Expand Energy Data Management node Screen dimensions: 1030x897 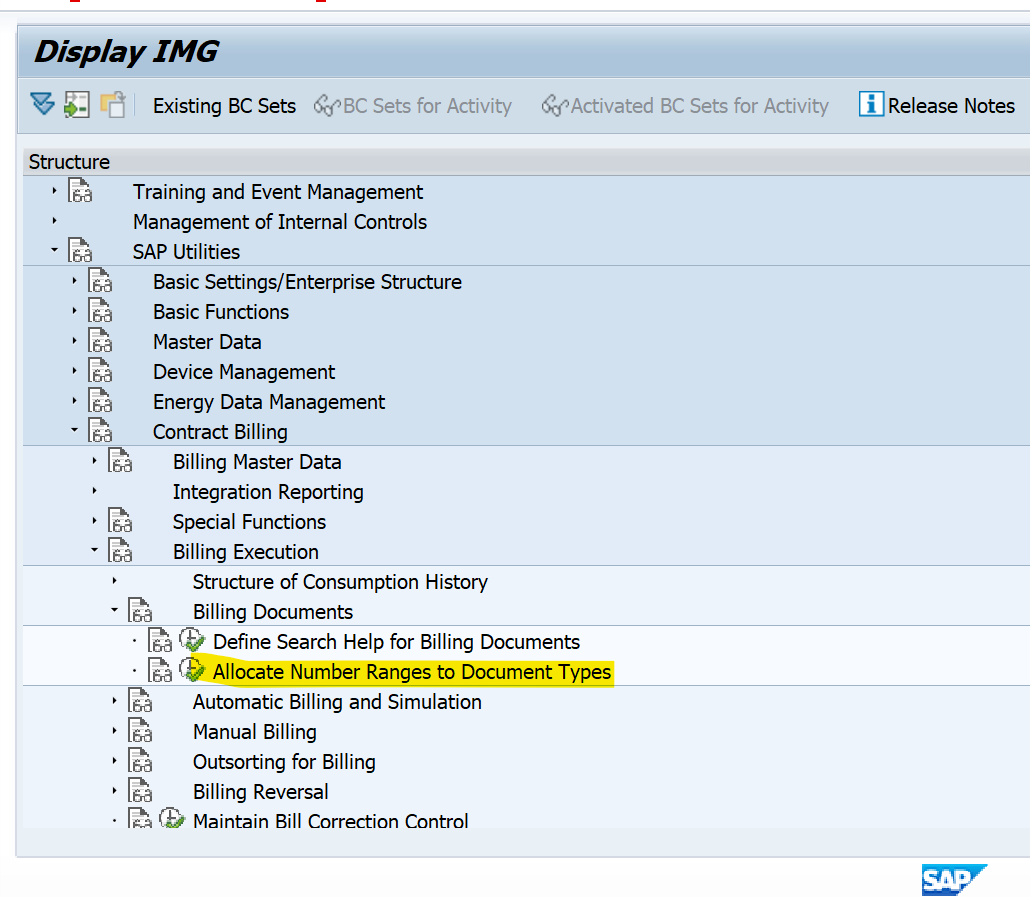(x=74, y=401)
